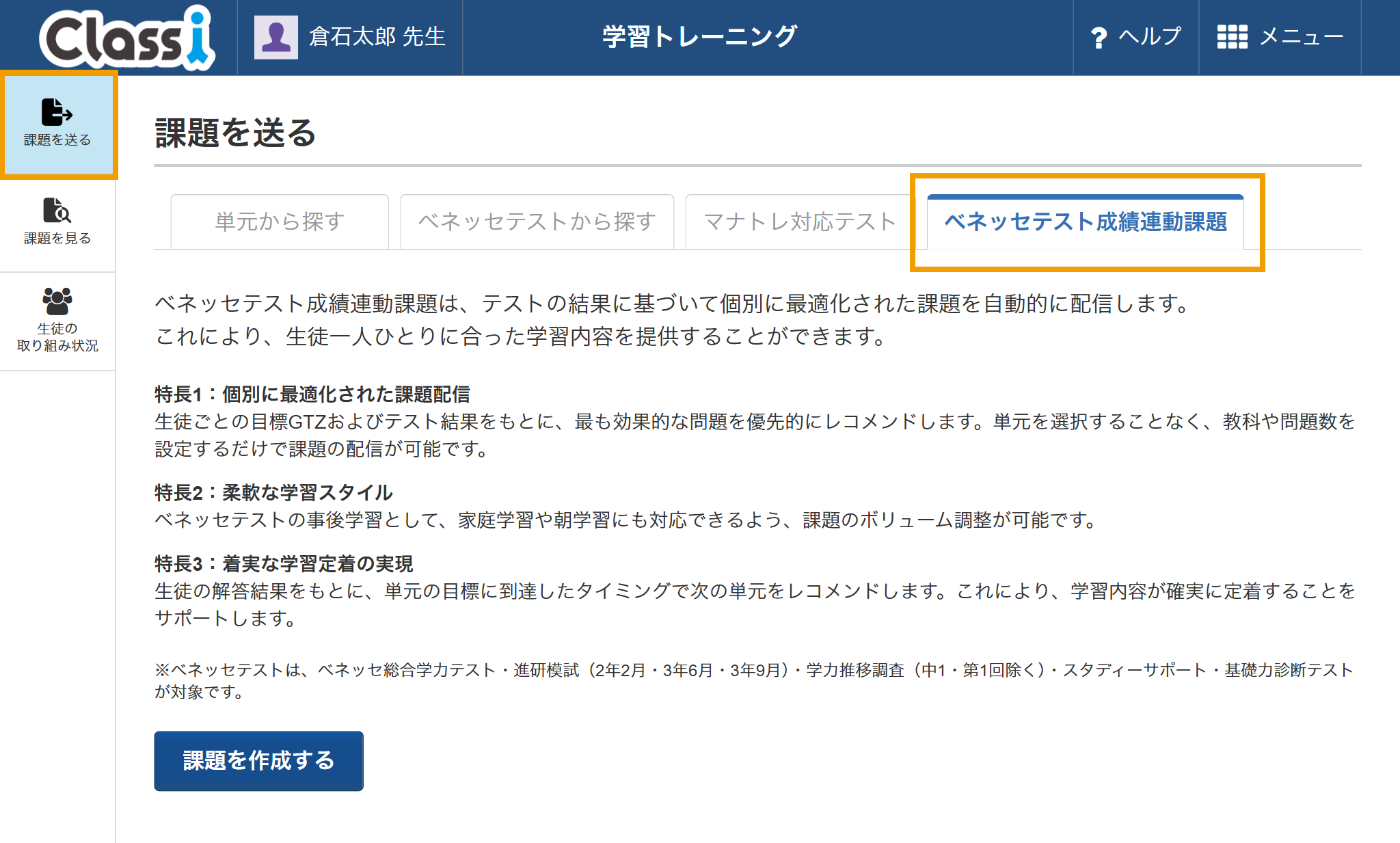Screen dimensions: 1400x843
Task: Open 生徒の取り組み状況 sidebar label
Action: pos(57,337)
